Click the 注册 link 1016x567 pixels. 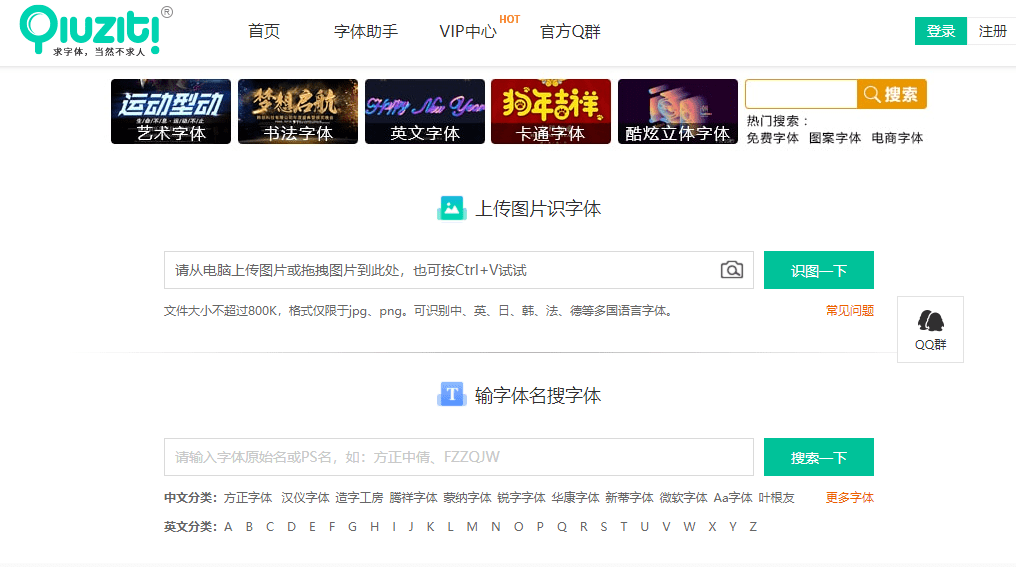pyautogui.click(x=992, y=31)
